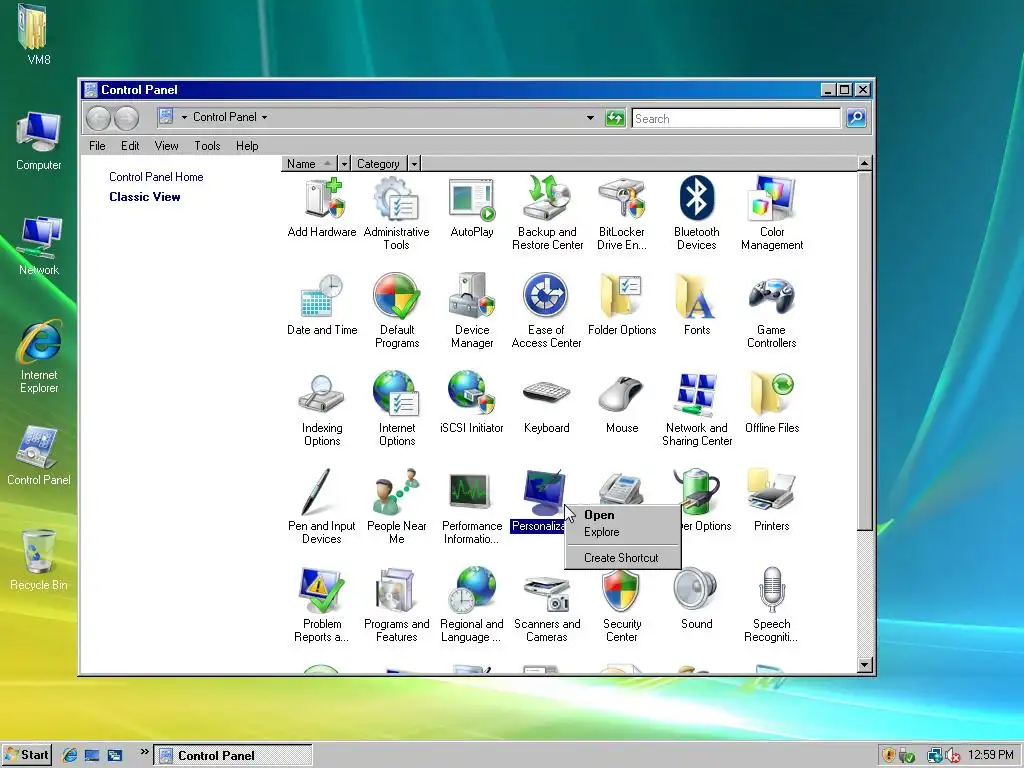Open the Category column dropdown arrow
1024x768 pixels.
tap(414, 163)
